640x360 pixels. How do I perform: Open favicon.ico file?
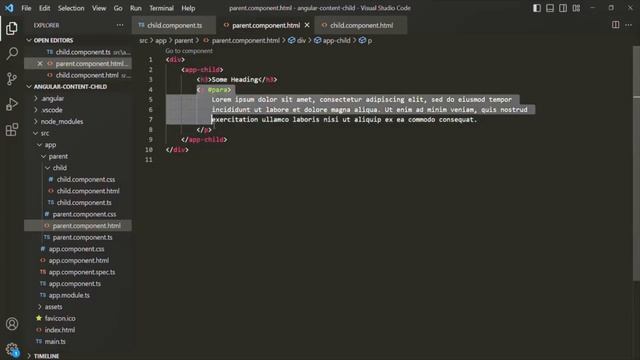[x=60, y=318]
